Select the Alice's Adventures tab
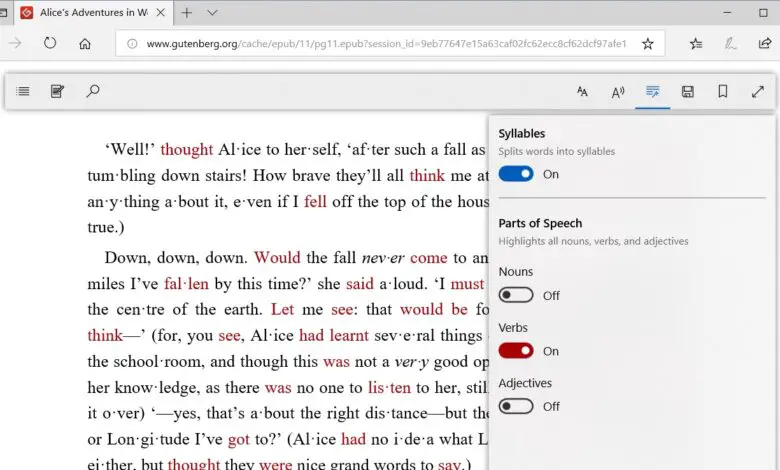 (x=94, y=13)
